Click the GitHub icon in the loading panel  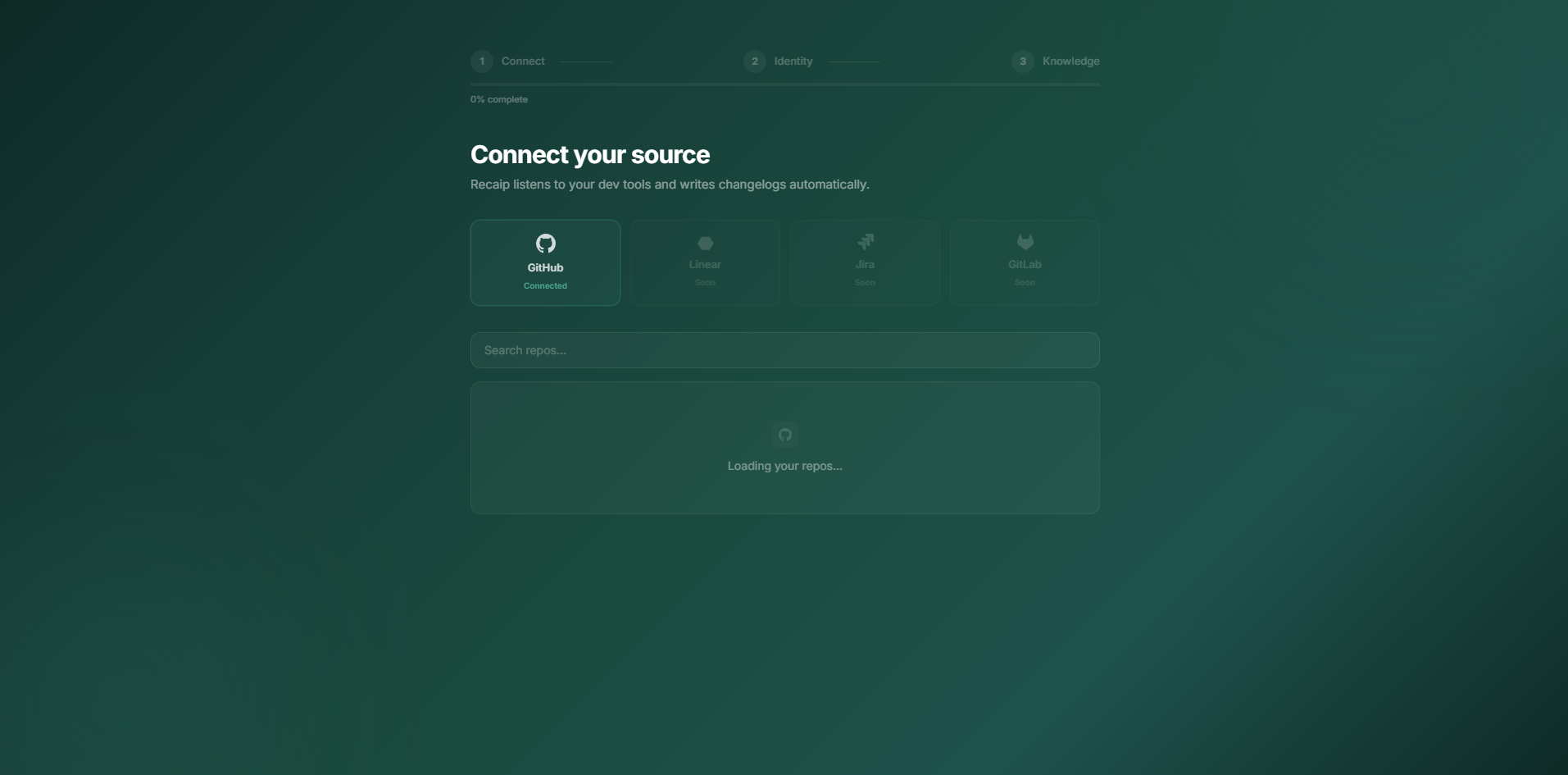(x=784, y=434)
